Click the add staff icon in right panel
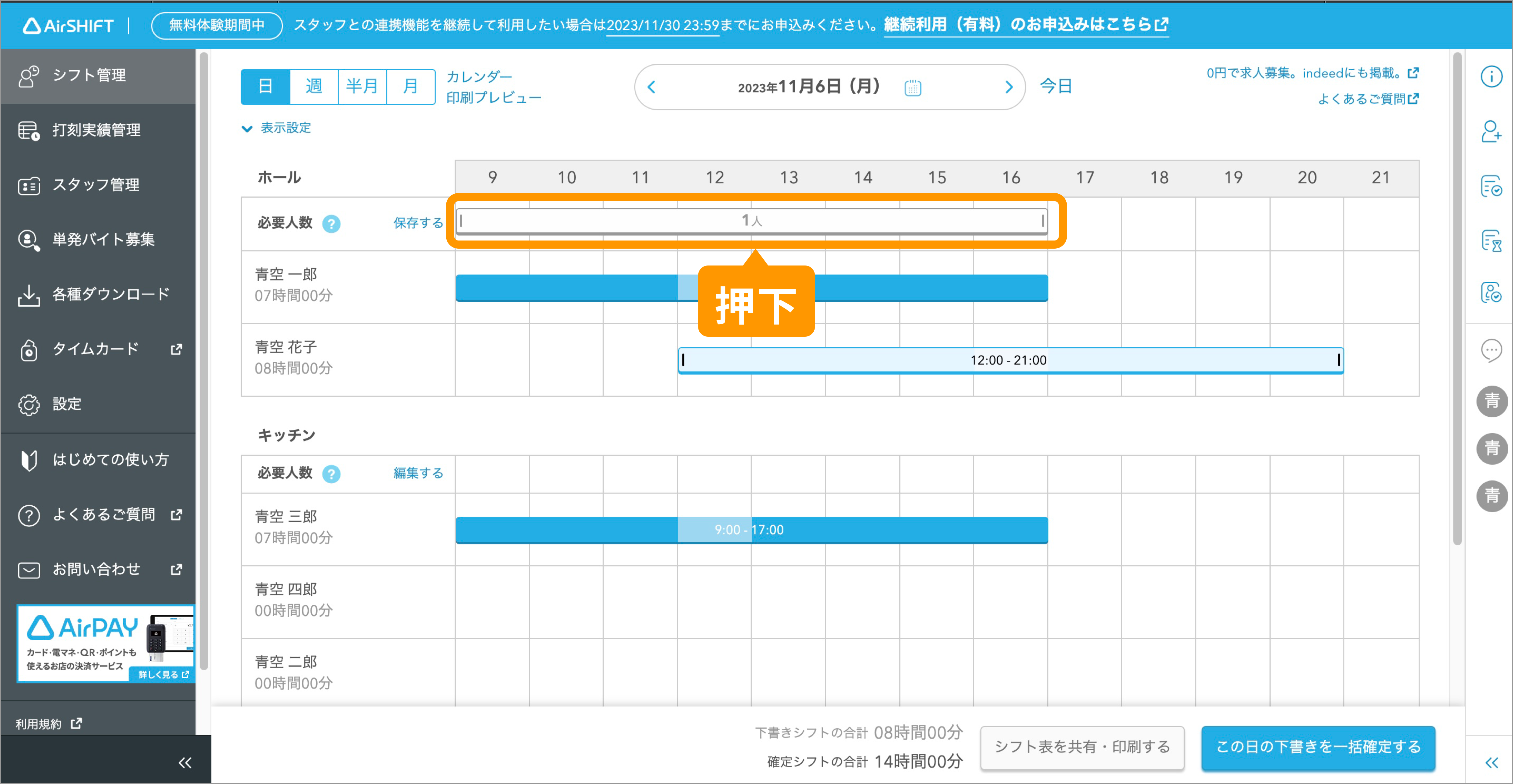This screenshot has width=1513, height=784. click(1491, 131)
